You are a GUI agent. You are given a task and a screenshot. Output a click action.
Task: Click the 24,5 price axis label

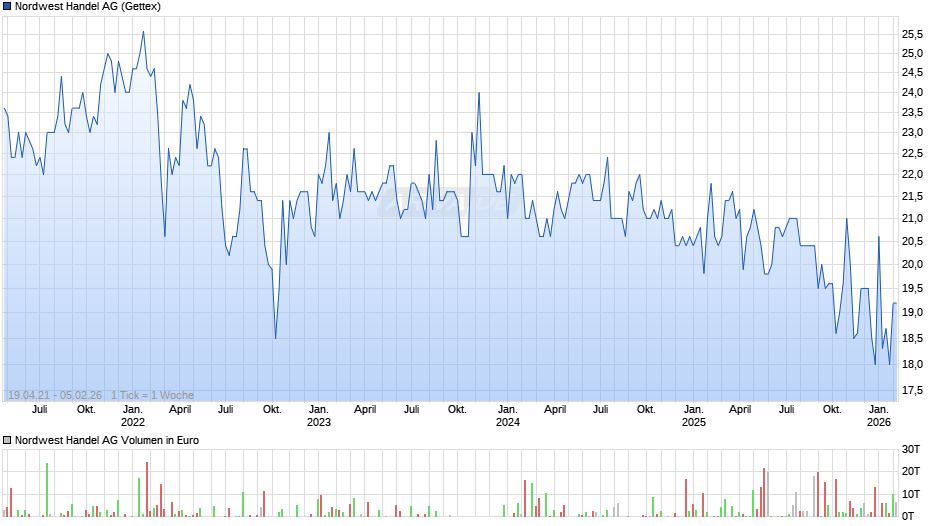point(912,73)
